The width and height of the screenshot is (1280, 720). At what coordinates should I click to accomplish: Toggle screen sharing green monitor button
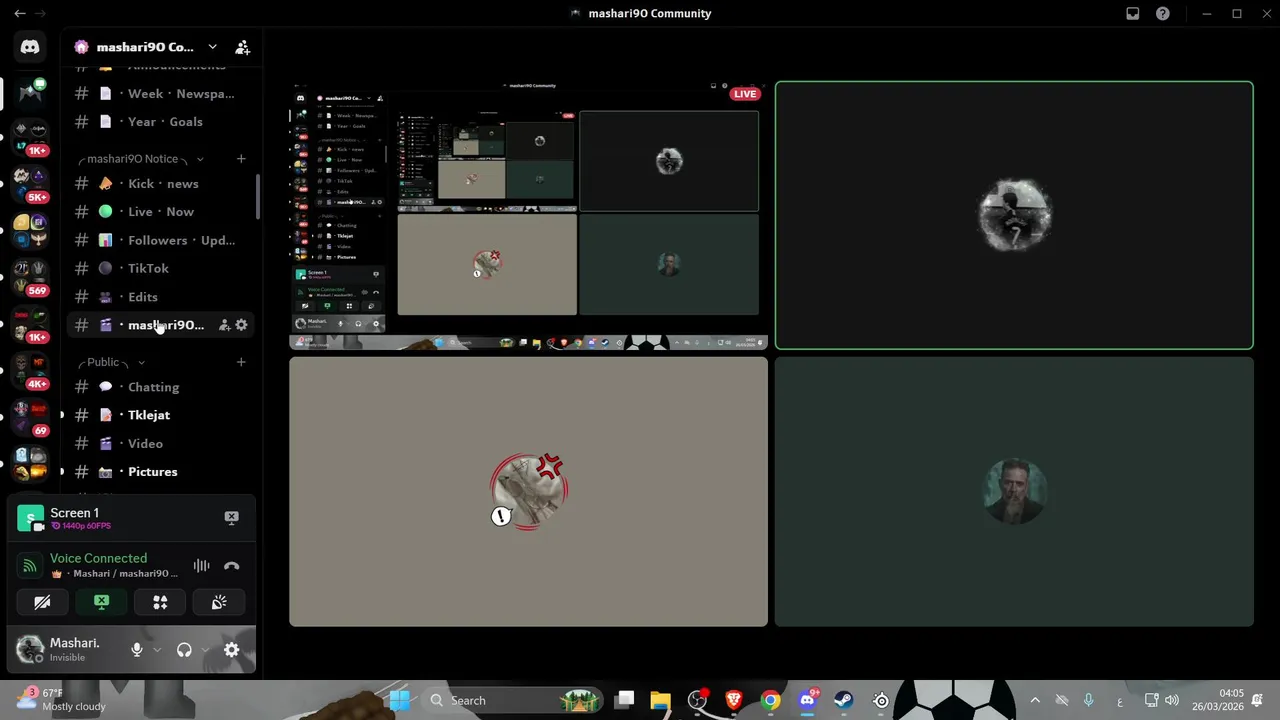pos(101,602)
